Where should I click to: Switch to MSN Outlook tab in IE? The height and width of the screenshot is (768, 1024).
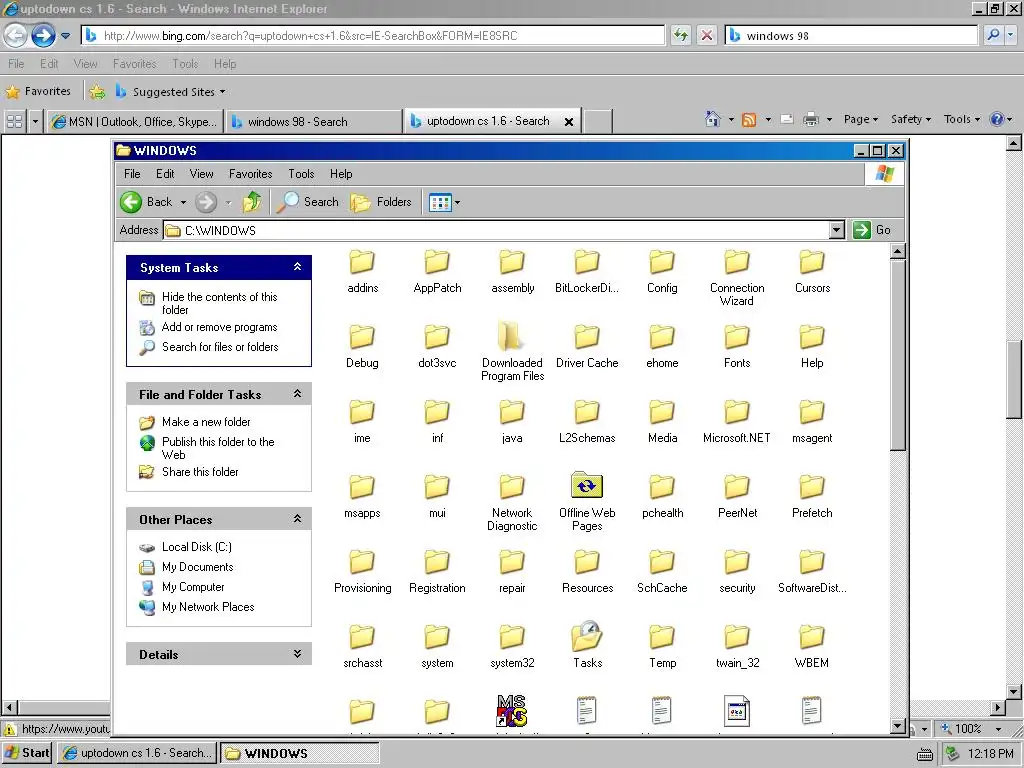point(135,121)
